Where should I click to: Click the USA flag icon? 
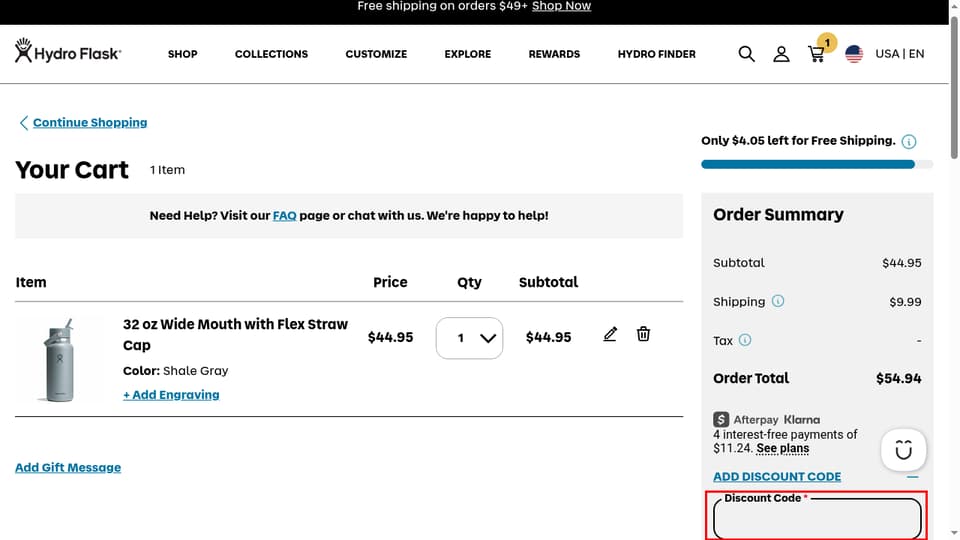pyautogui.click(x=853, y=54)
